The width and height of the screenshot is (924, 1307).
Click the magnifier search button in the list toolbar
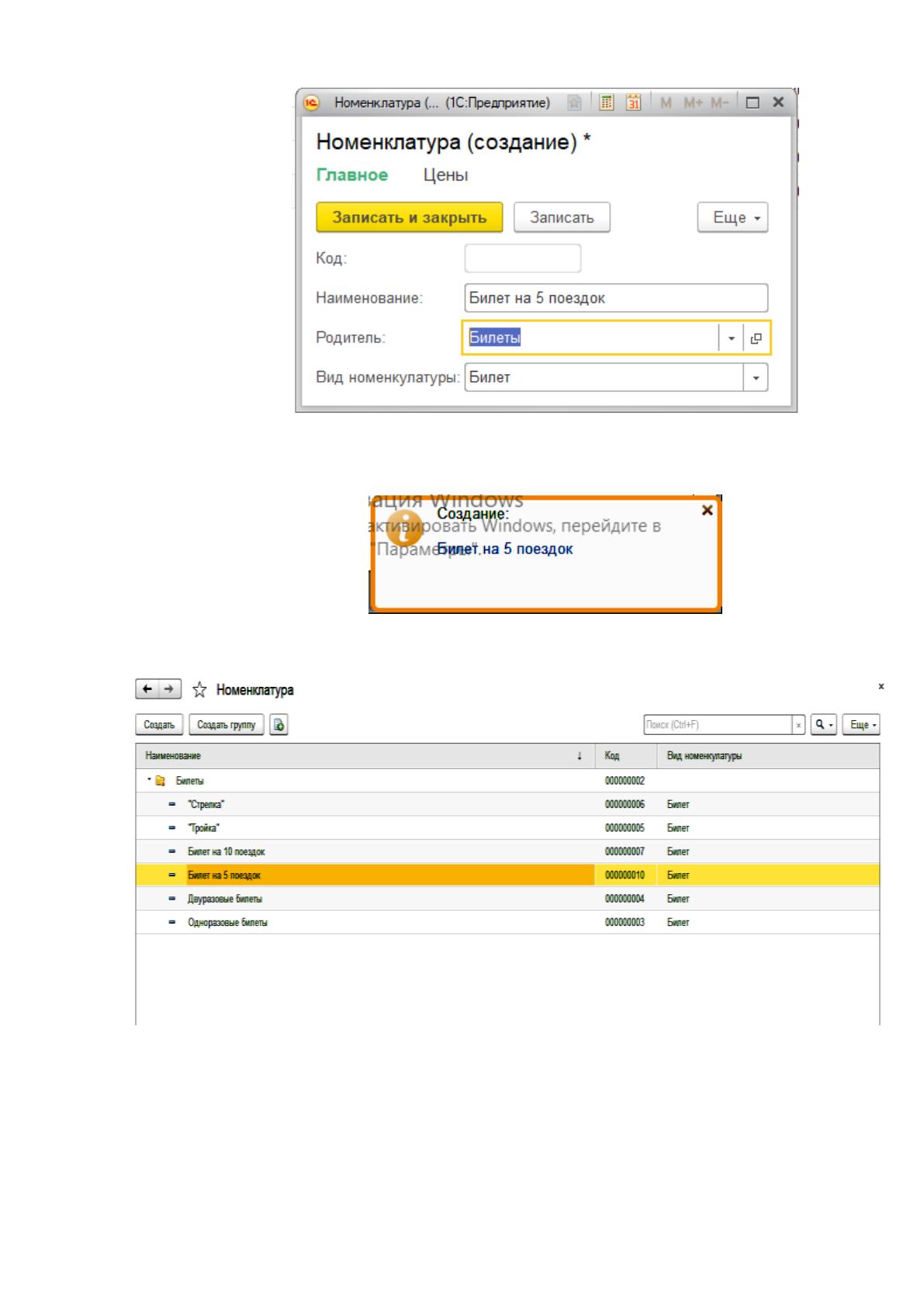coord(824,725)
